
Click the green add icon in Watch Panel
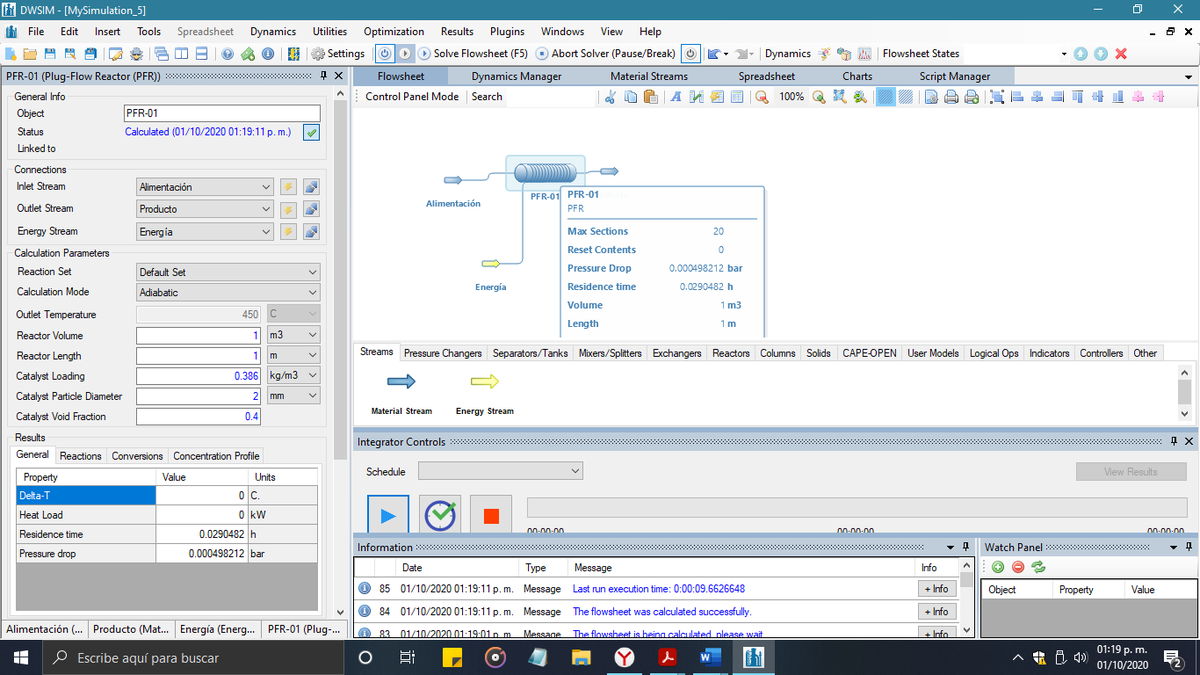pos(998,567)
